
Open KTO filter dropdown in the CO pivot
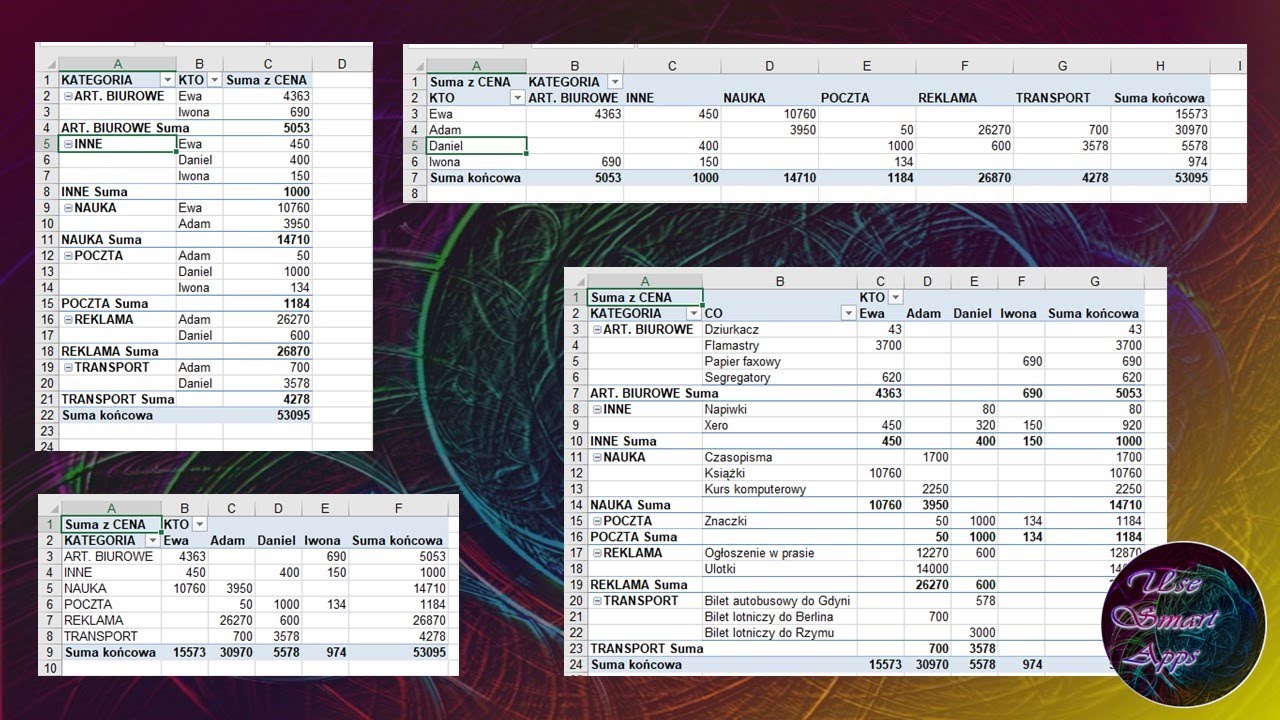tap(896, 298)
